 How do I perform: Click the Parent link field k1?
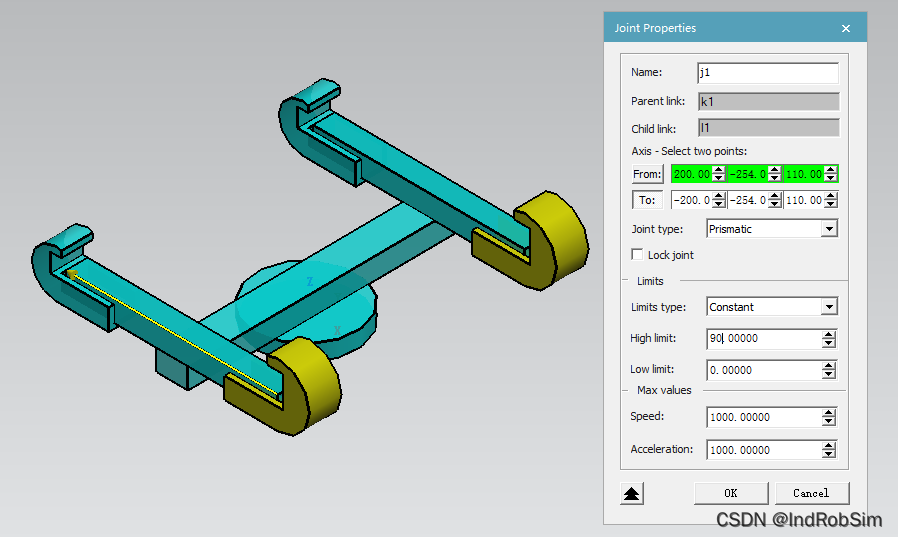pyautogui.click(x=768, y=101)
